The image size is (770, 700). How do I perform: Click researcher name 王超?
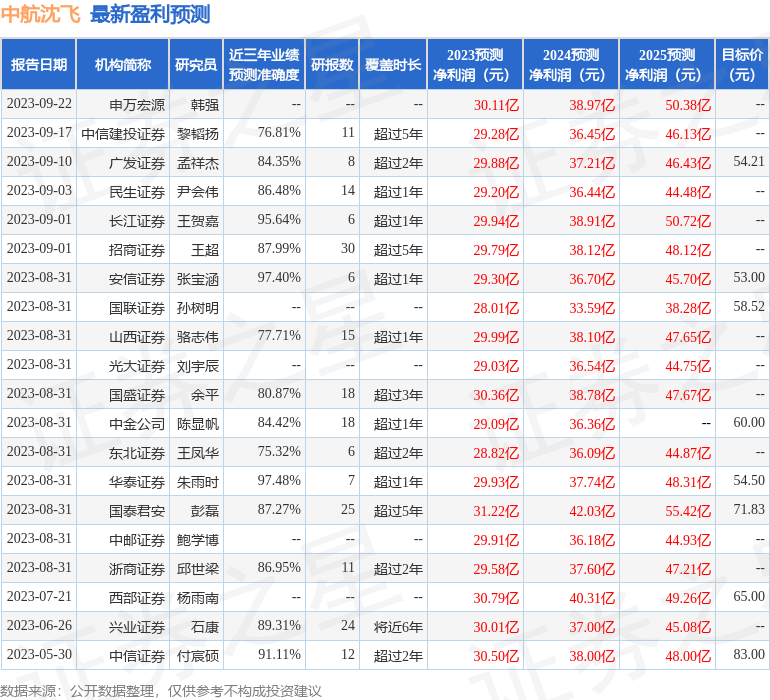(x=205, y=250)
